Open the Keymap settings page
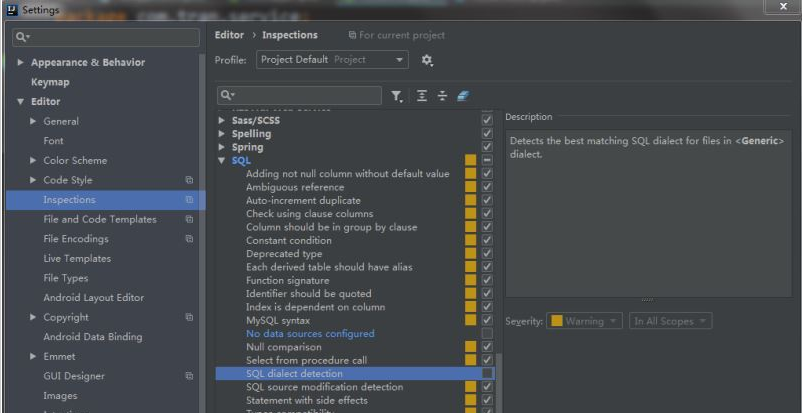The width and height of the screenshot is (802, 413). [x=50, y=82]
